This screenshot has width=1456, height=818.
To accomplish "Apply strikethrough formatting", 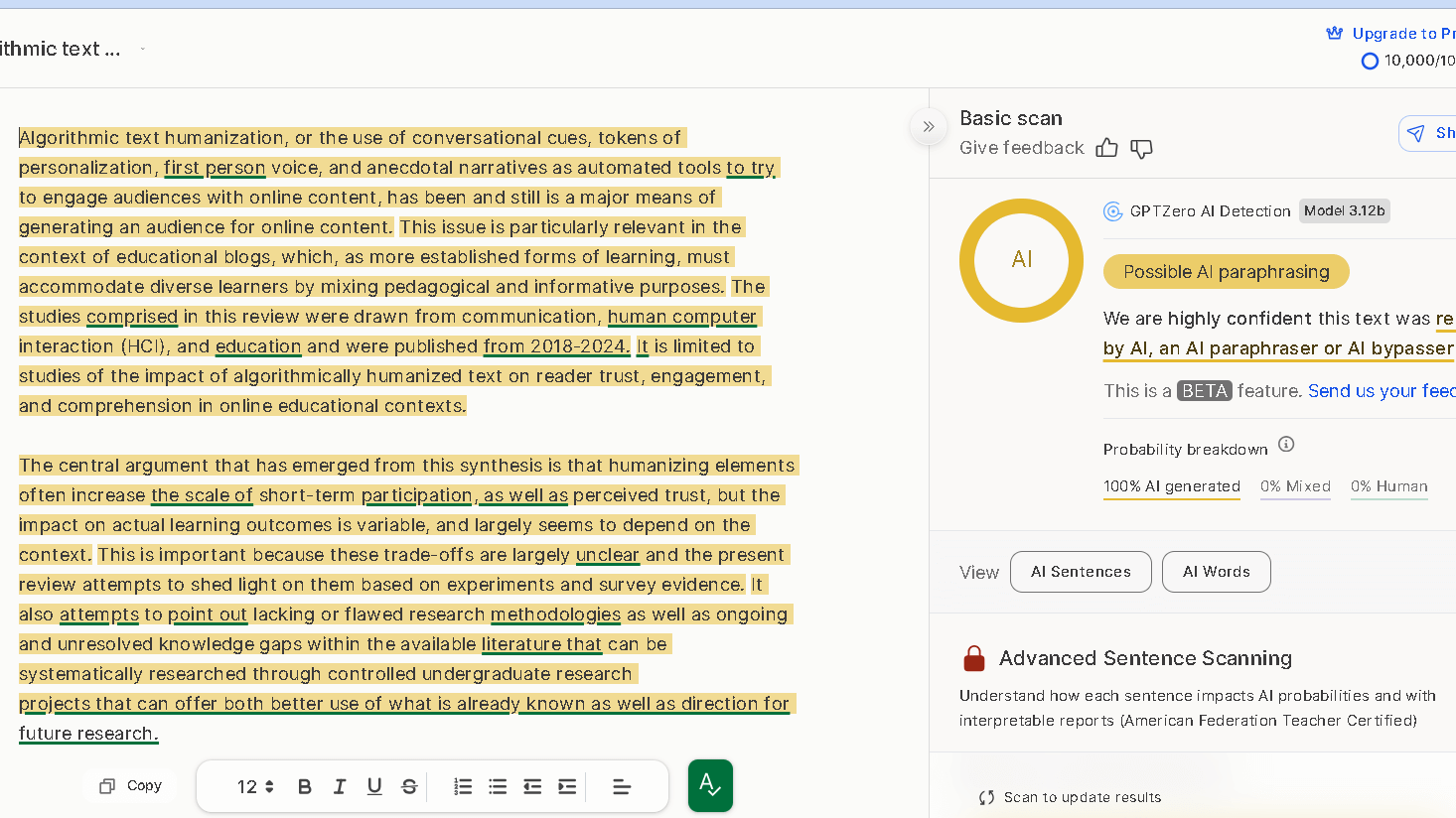I will [409, 785].
